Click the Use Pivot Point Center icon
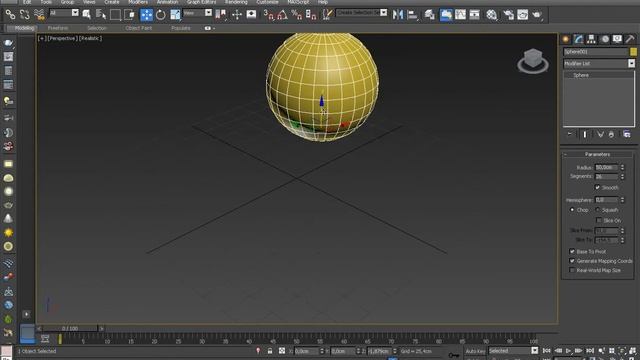The image size is (640, 360). 221,15
